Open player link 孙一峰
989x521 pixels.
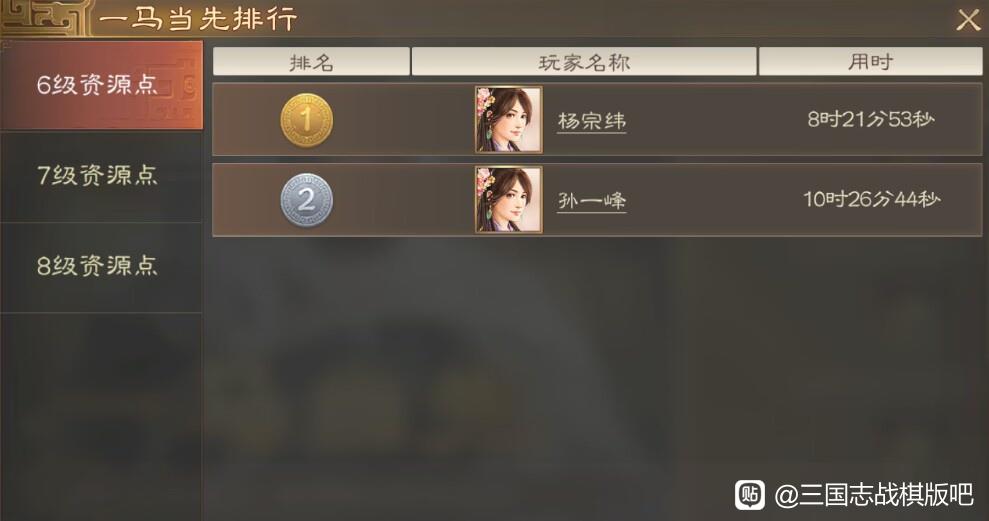coord(592,201)
